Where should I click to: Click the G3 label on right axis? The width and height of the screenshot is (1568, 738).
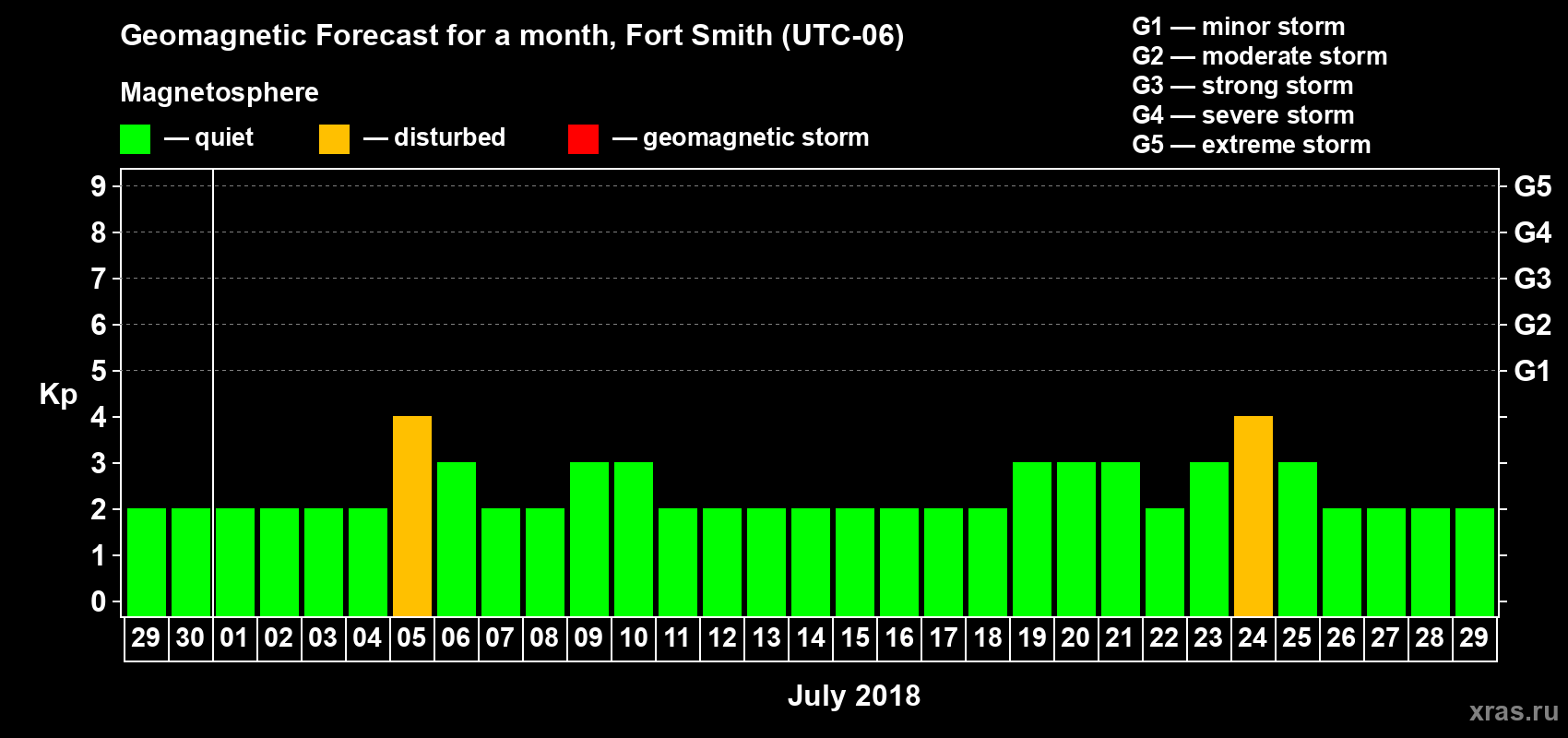1533,279
